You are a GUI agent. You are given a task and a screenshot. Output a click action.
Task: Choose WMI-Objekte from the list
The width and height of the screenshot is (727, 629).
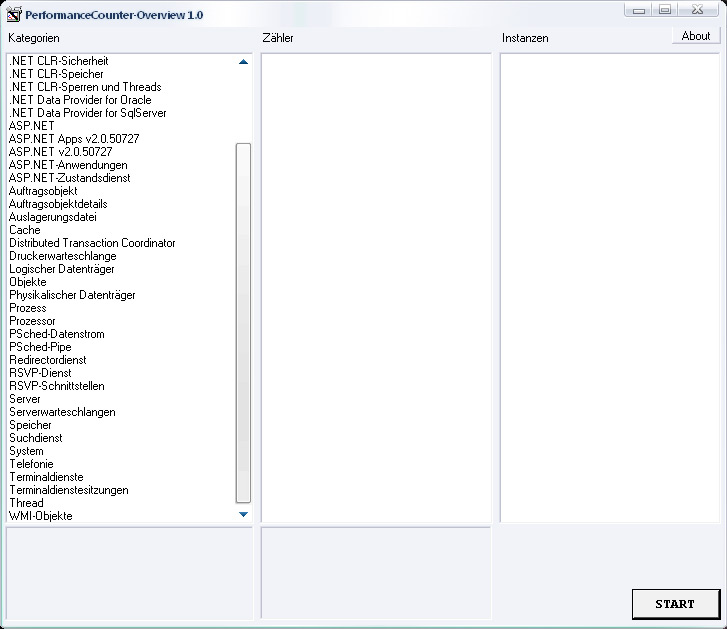[41, 516]
